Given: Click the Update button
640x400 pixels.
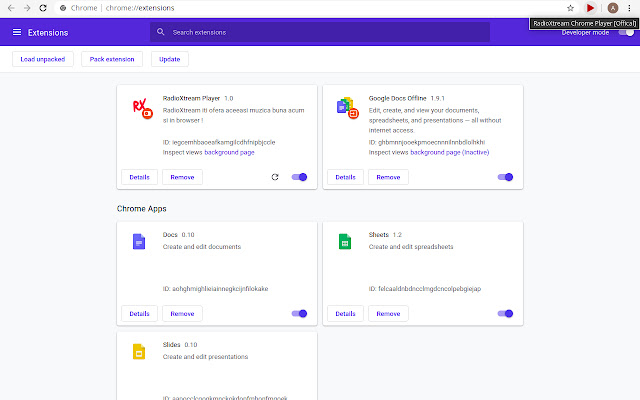Looking at the screenshot, I should (169, 59).
